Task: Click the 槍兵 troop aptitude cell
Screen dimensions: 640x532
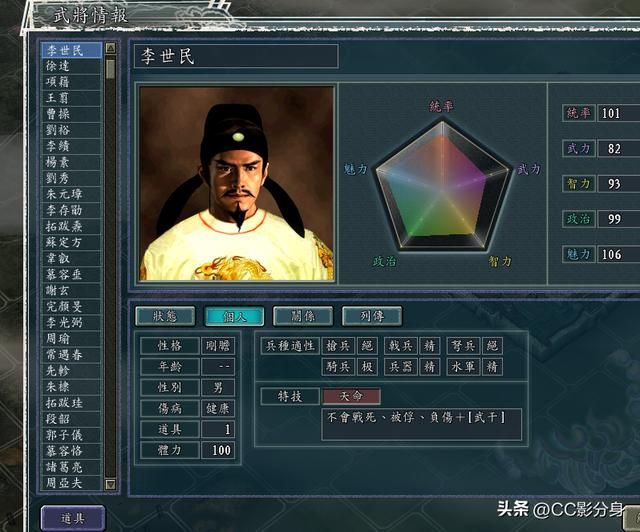Action: click(338, 346)
